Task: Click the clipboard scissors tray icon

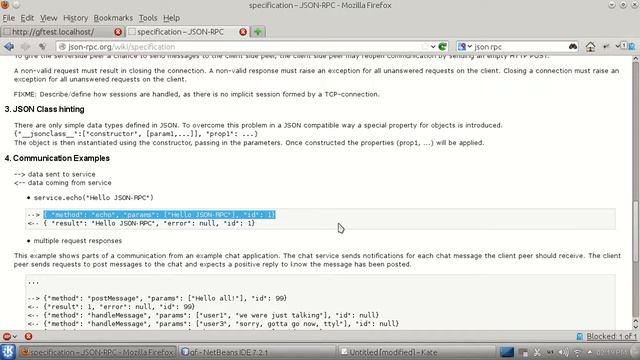Action: [537, 352]
